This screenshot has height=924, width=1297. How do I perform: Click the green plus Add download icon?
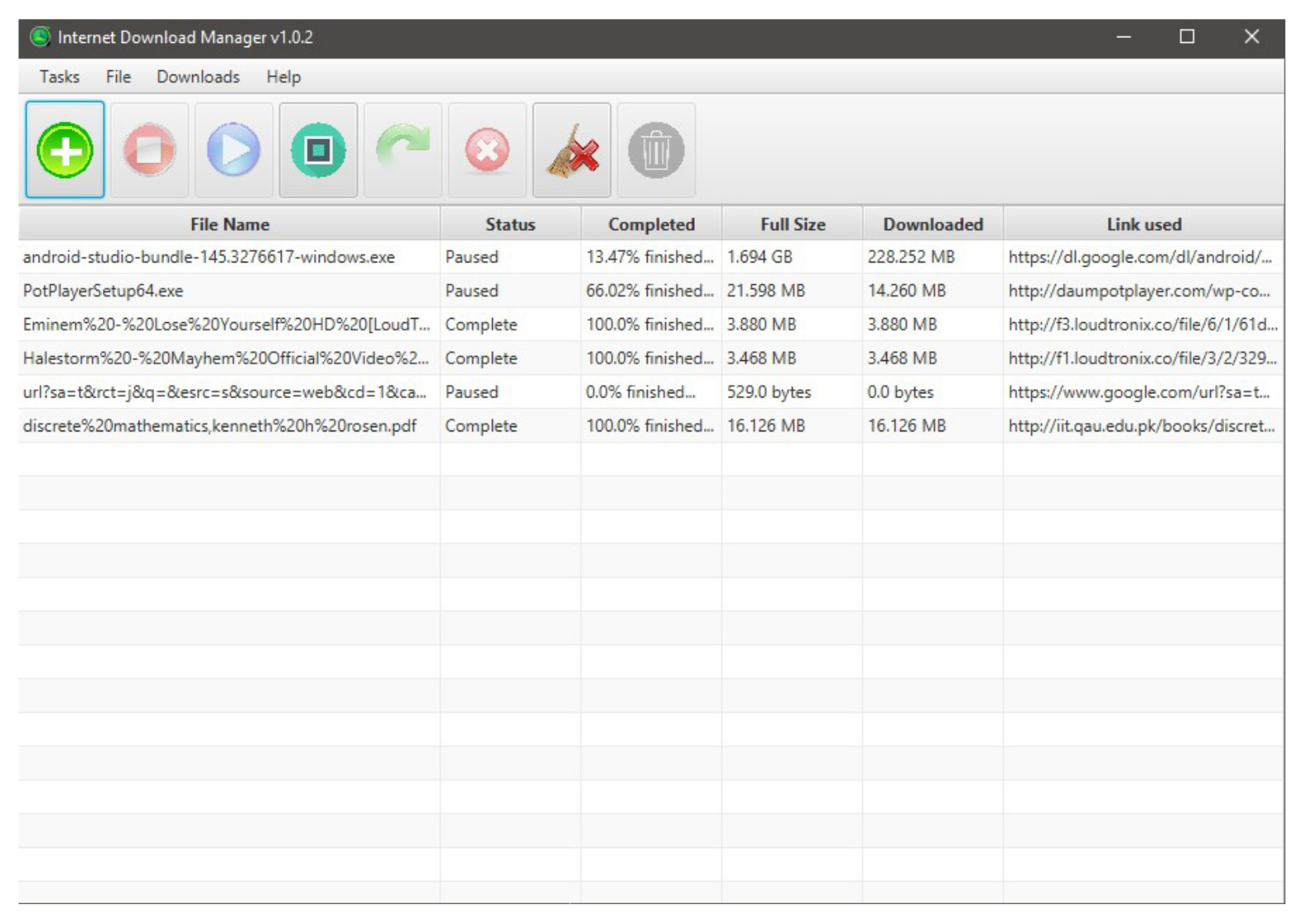[x=65, y=150]
